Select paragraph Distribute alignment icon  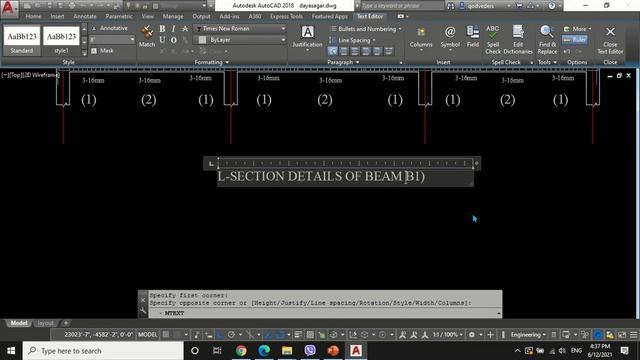click(388, 51)
